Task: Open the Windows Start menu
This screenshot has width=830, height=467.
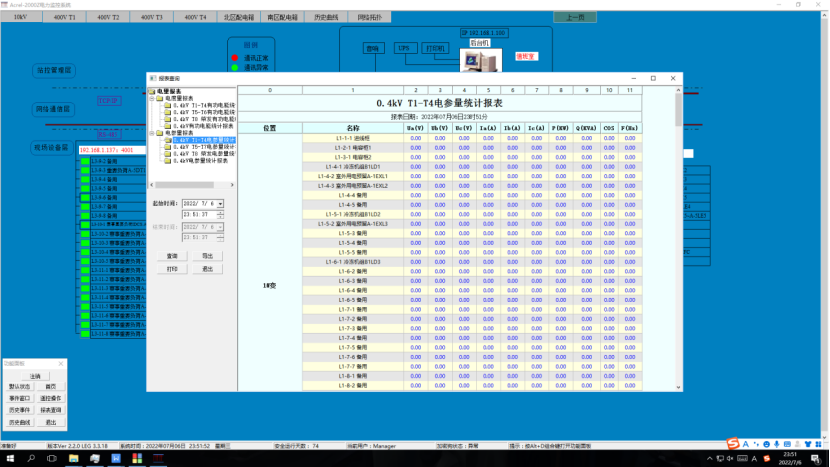Action: point(10,458)
